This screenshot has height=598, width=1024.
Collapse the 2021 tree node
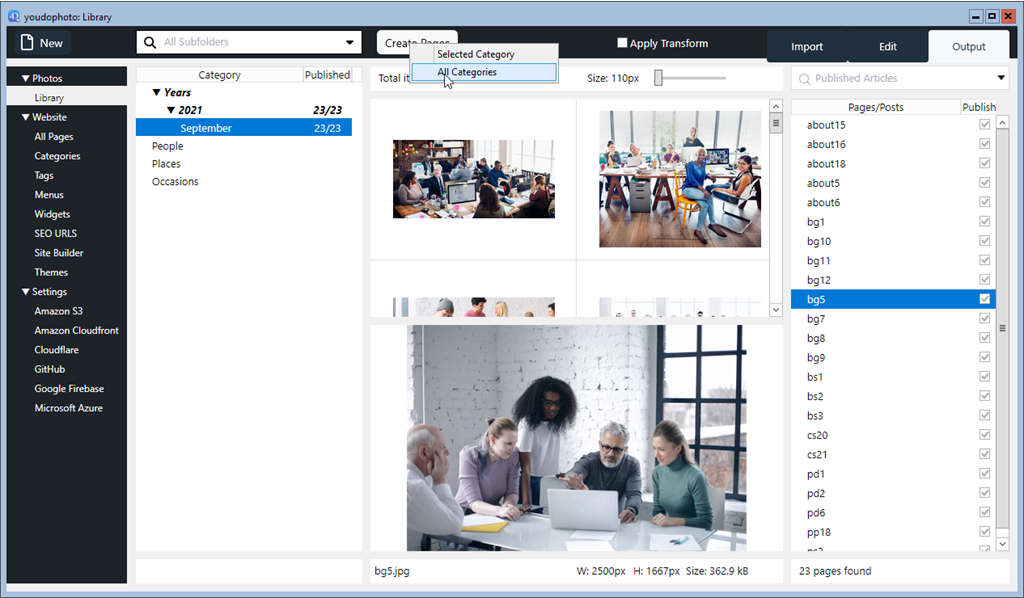click(x=170, y=110)
